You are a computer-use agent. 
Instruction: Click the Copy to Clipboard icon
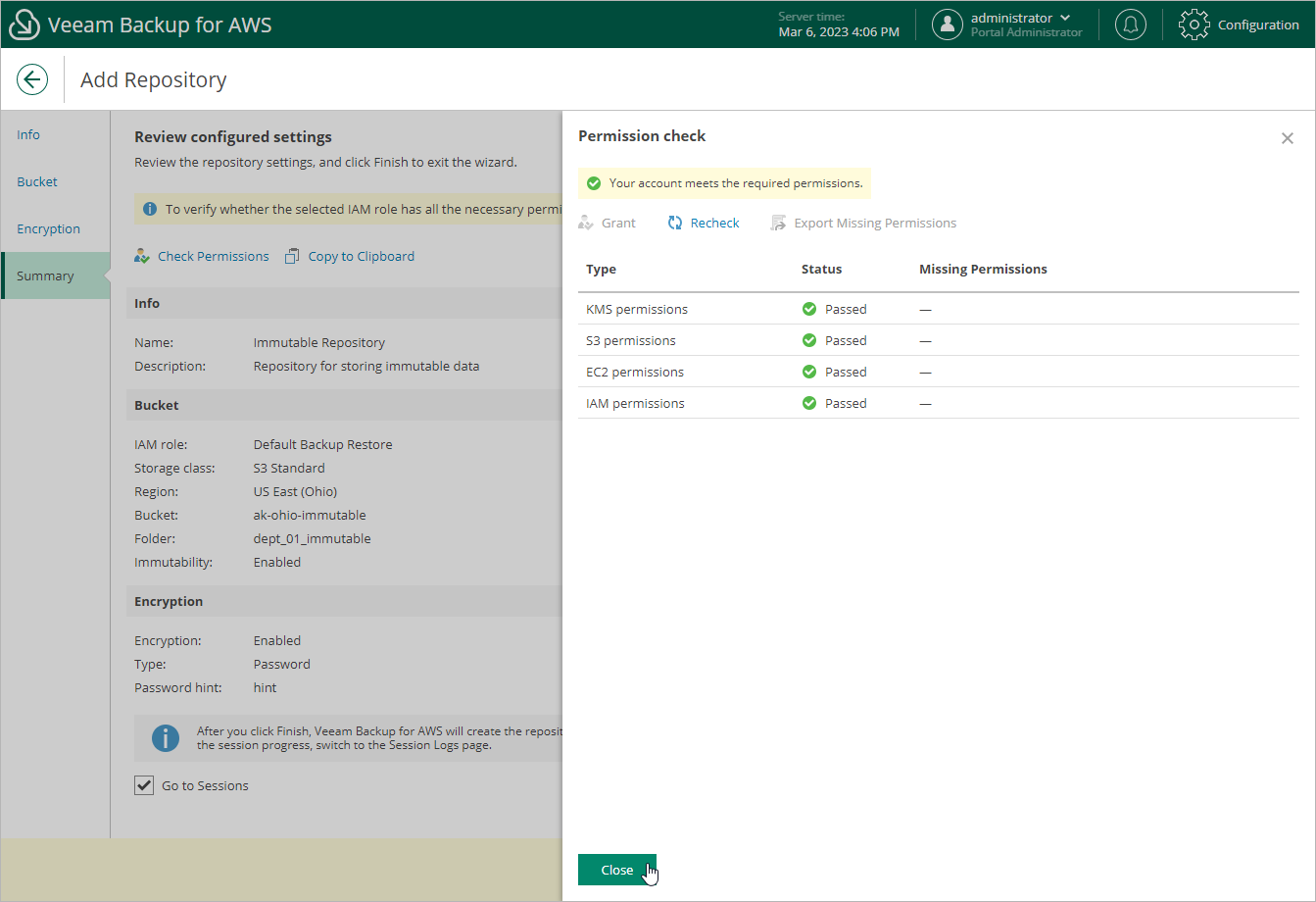291,255
